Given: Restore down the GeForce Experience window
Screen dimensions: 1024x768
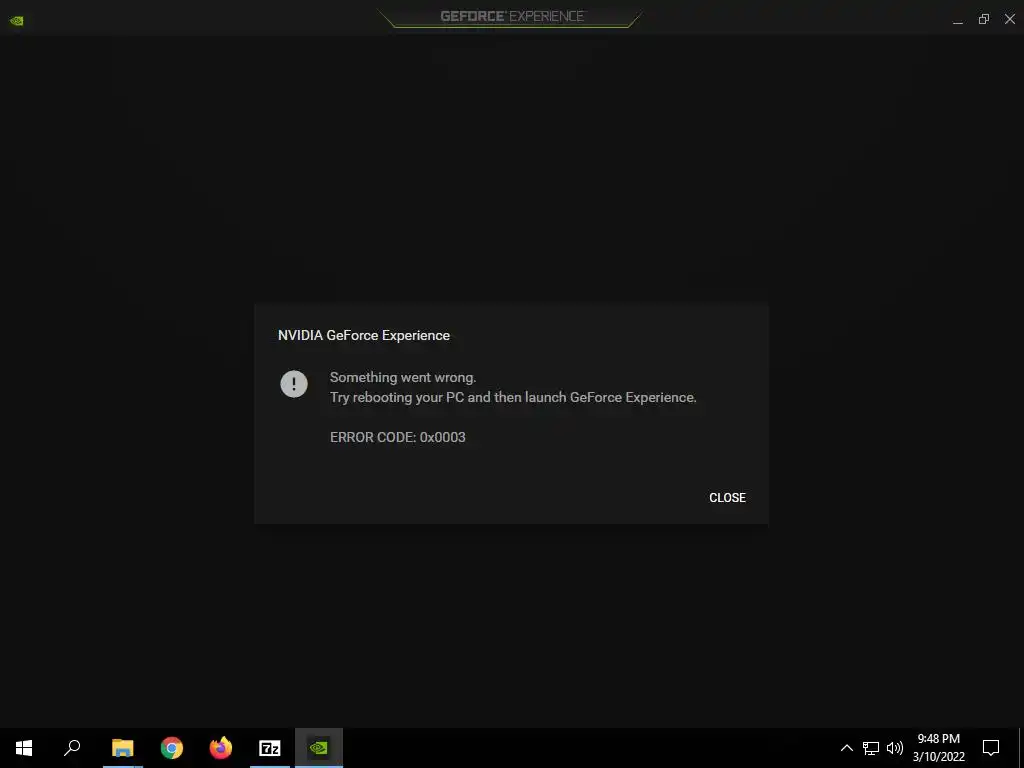Looking at the screenshot, I should pos(984,20).
